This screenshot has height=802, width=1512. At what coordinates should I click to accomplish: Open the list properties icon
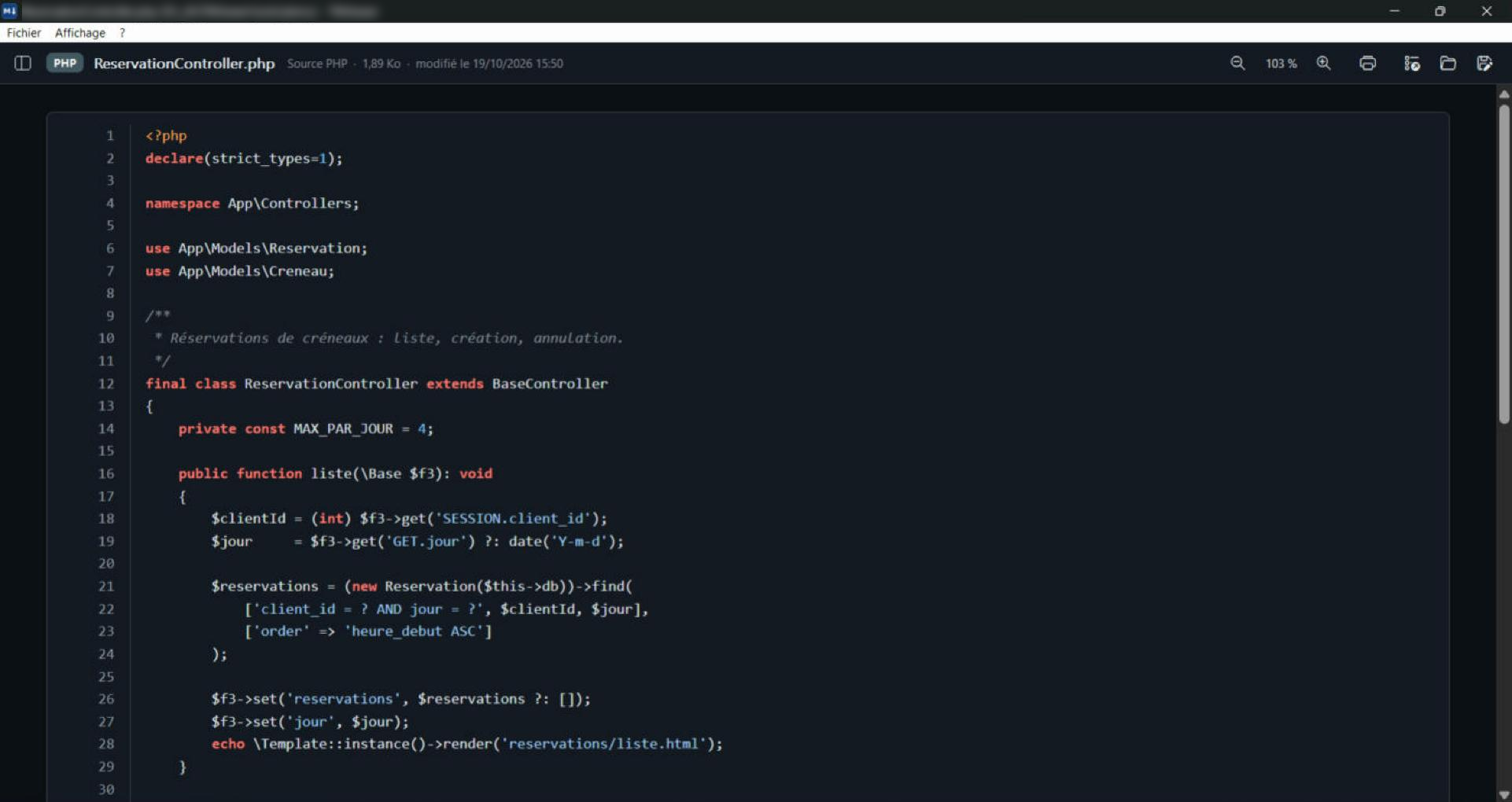pos(1411,63)
